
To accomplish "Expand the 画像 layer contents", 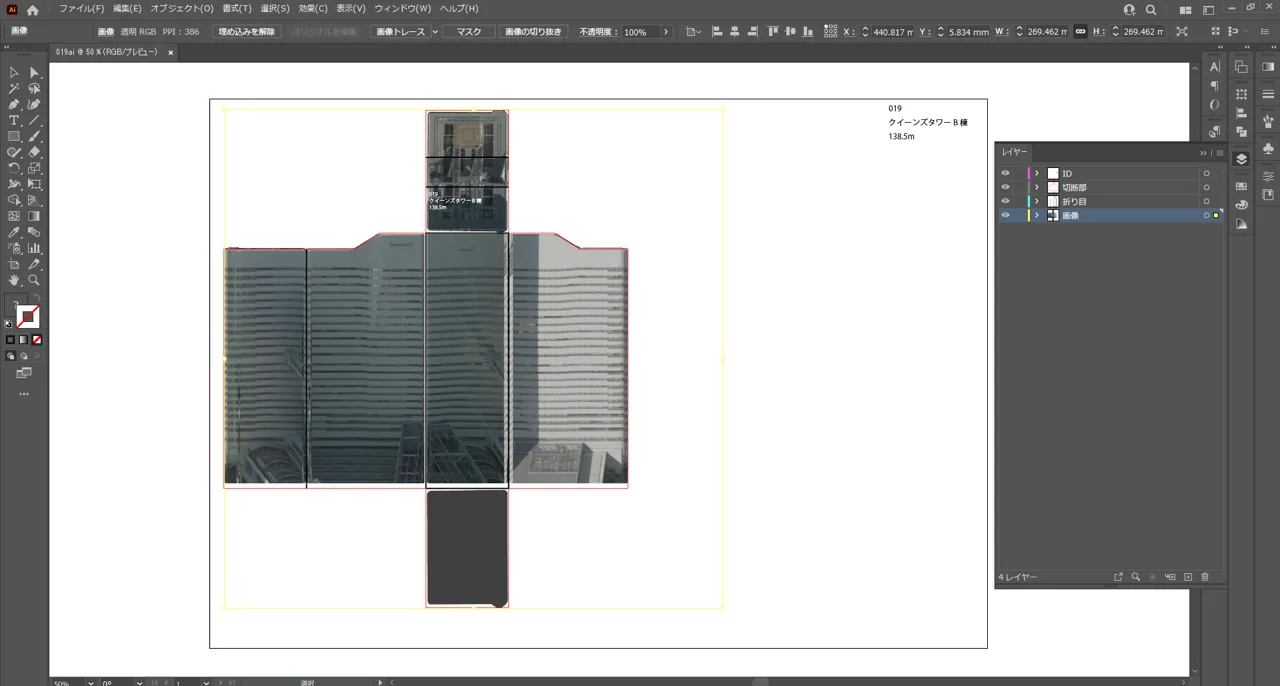I will (x=1037, y=215).
